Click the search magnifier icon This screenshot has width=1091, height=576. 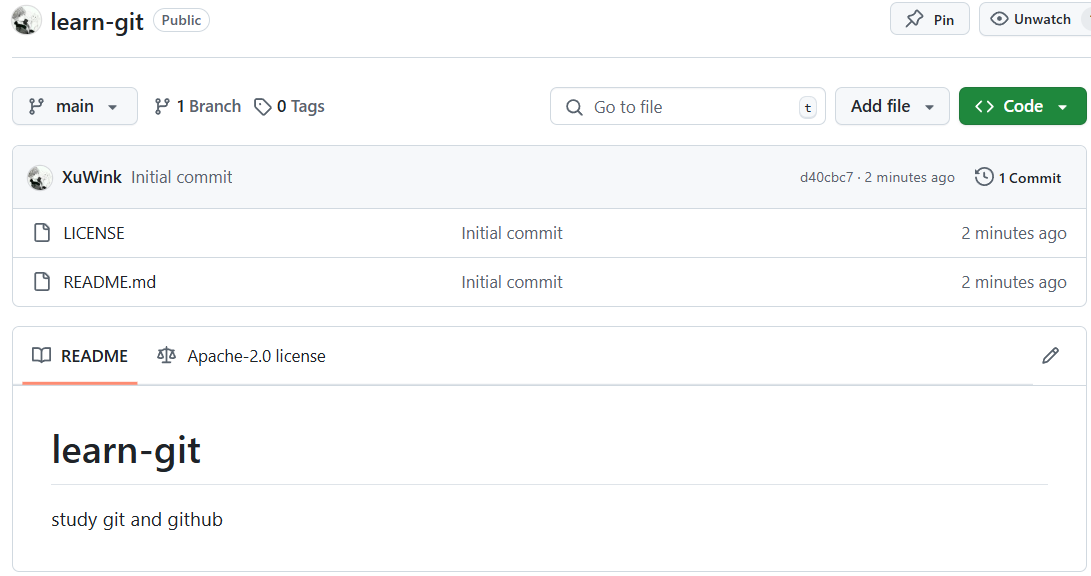coord(574,107)
